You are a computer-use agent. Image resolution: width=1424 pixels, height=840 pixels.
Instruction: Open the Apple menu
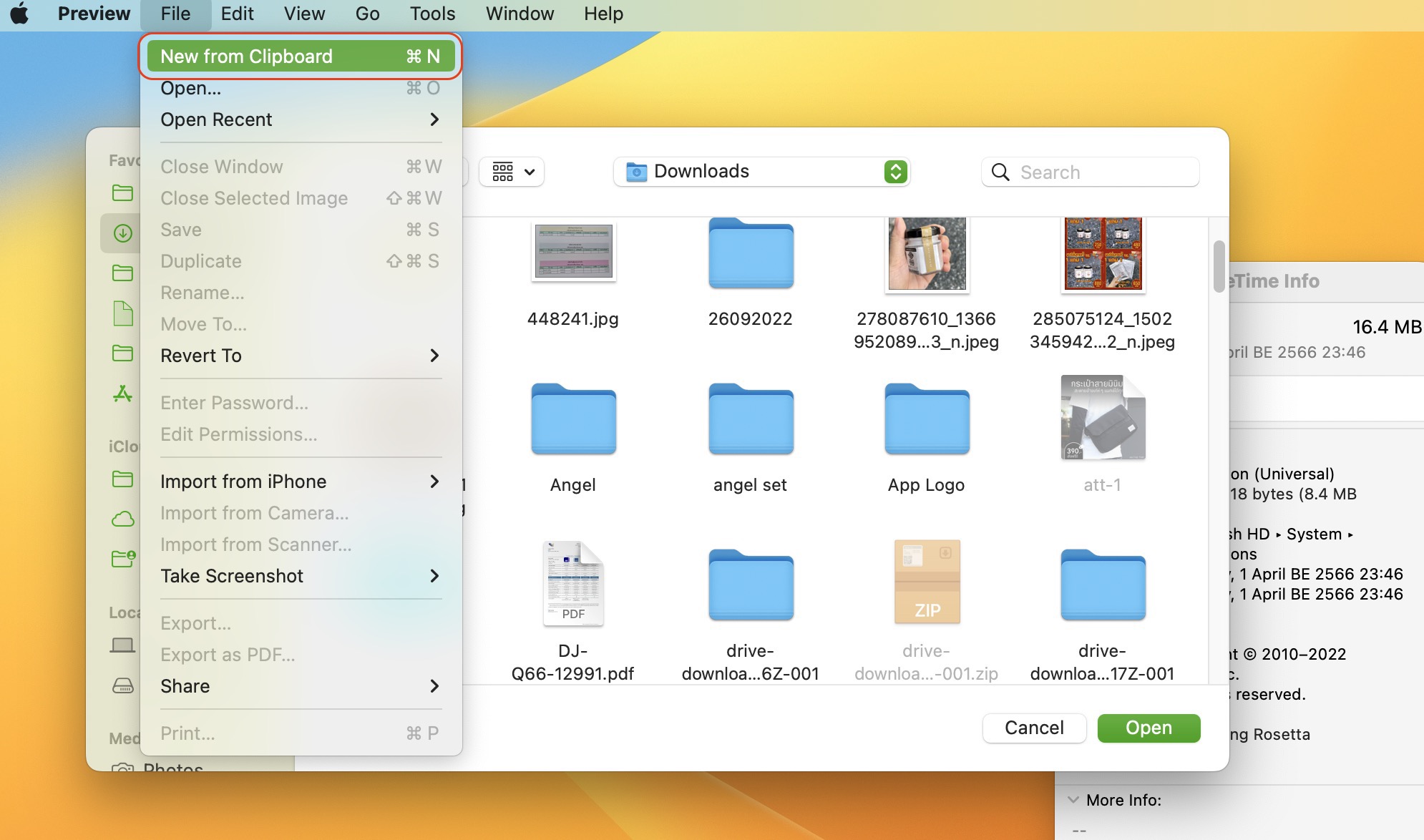point(20,14)
